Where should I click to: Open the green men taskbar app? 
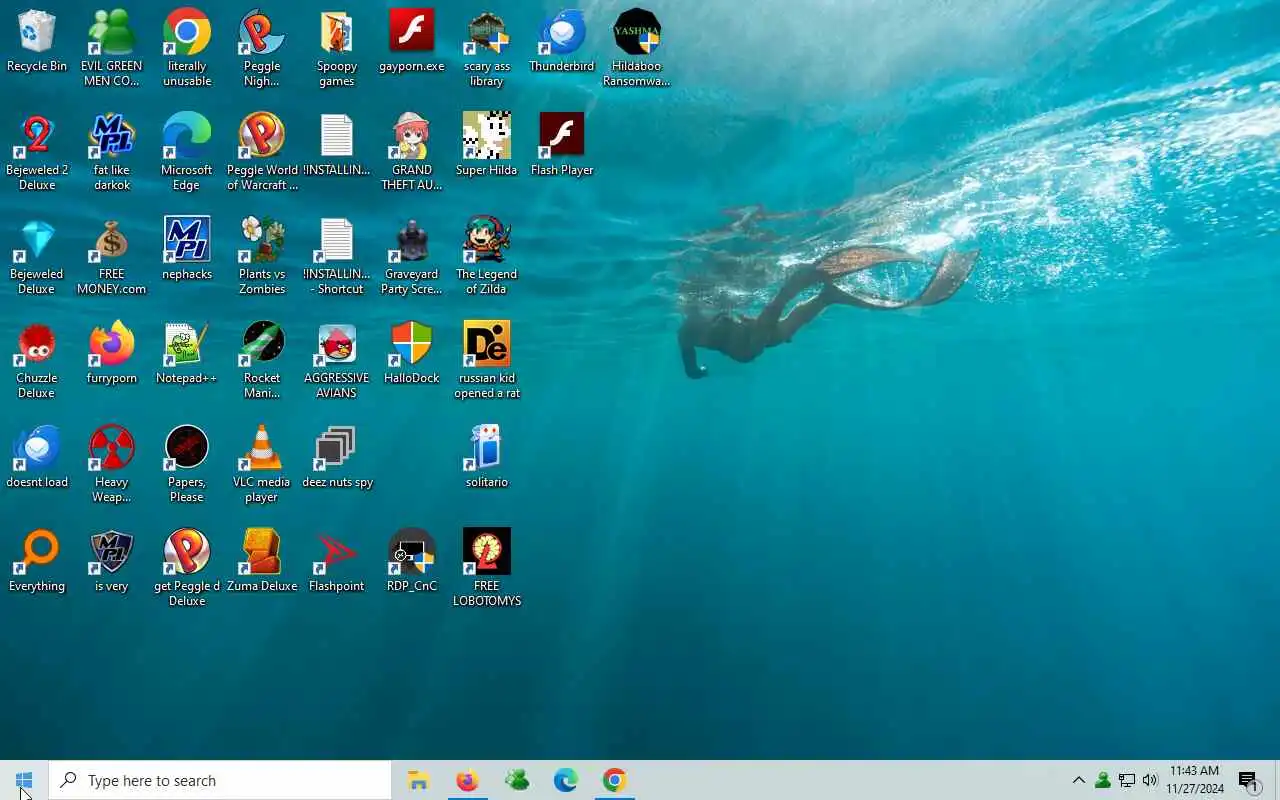click(x=516, y=780)
